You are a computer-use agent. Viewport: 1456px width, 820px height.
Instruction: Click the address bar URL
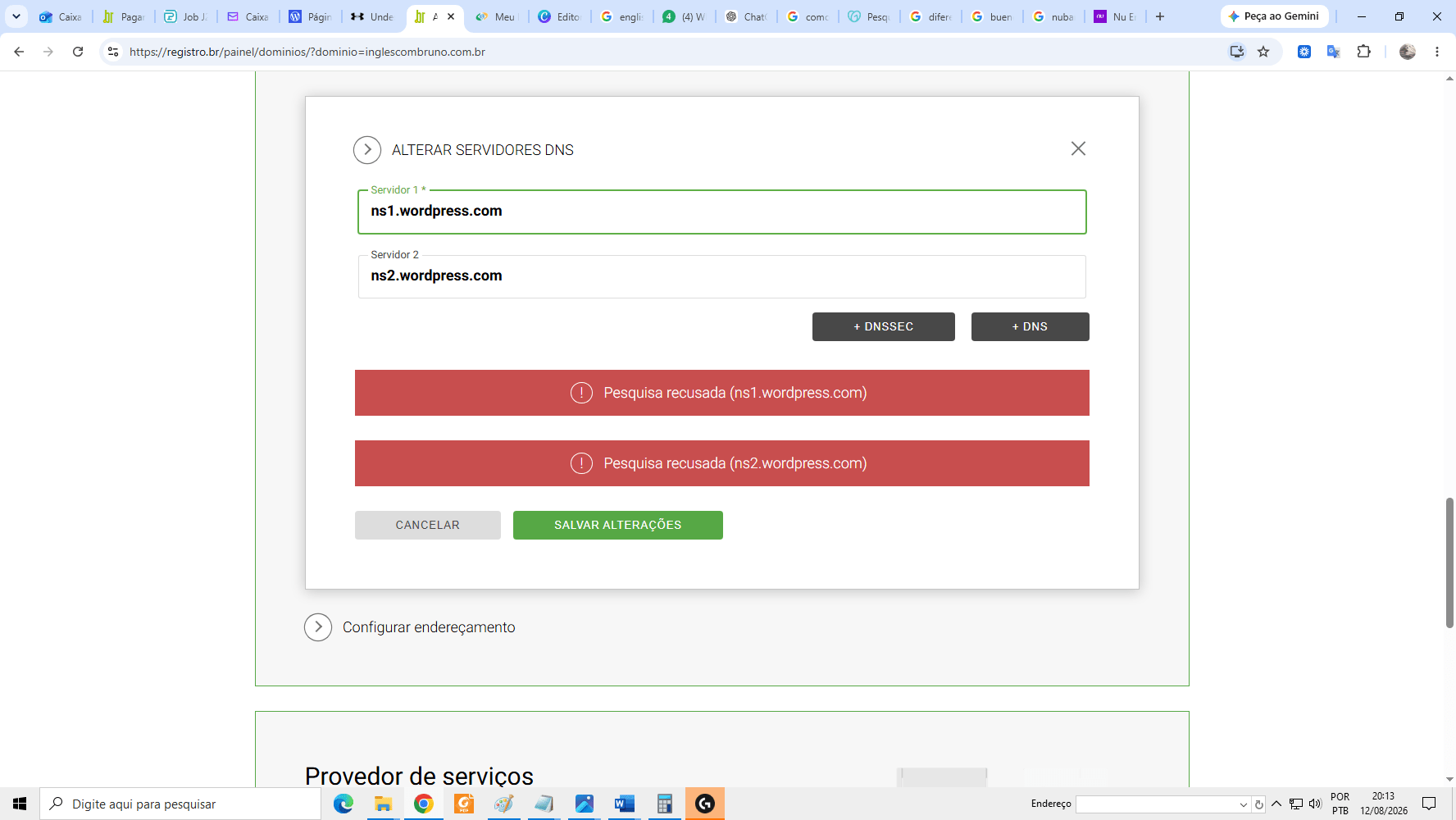coord(307,52)
